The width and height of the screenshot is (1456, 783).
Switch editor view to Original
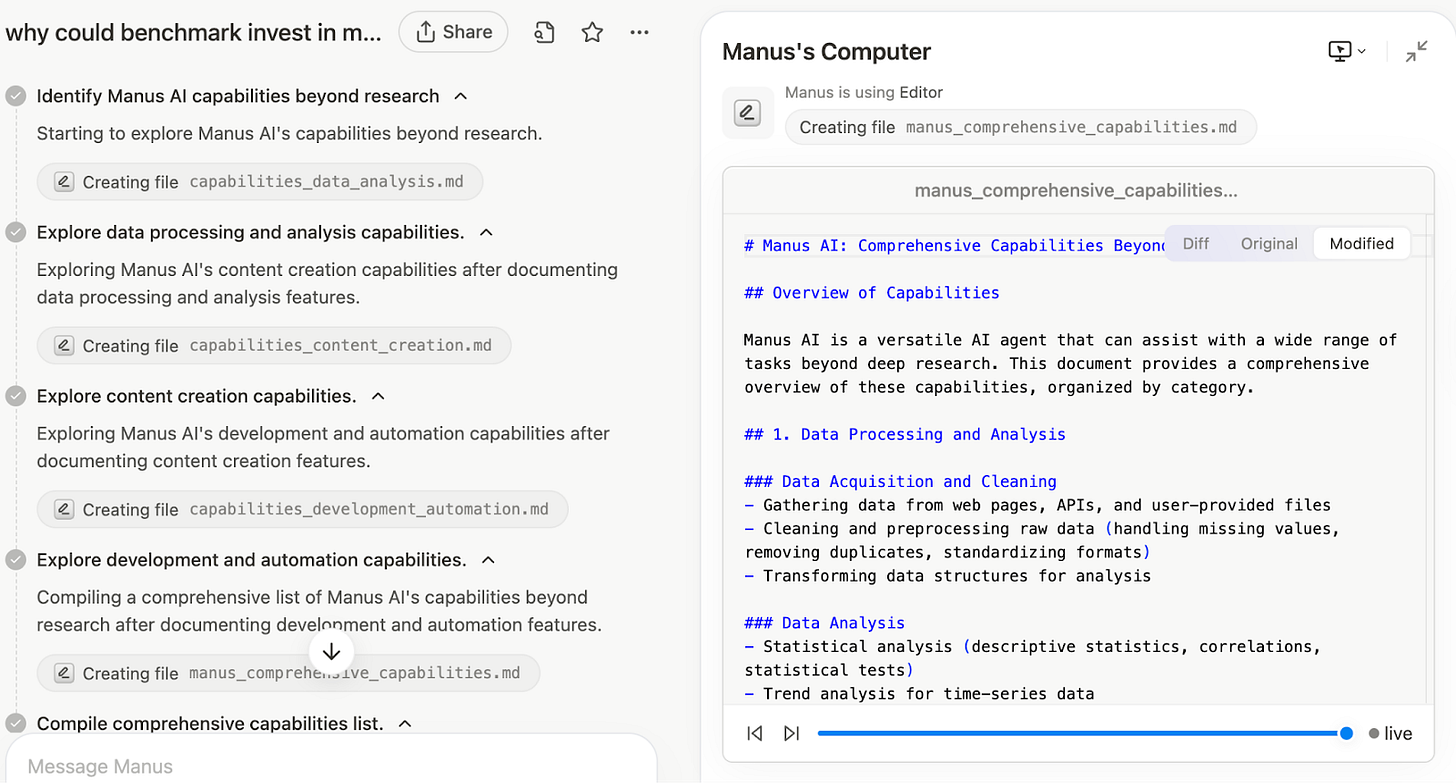[1269, 243]
